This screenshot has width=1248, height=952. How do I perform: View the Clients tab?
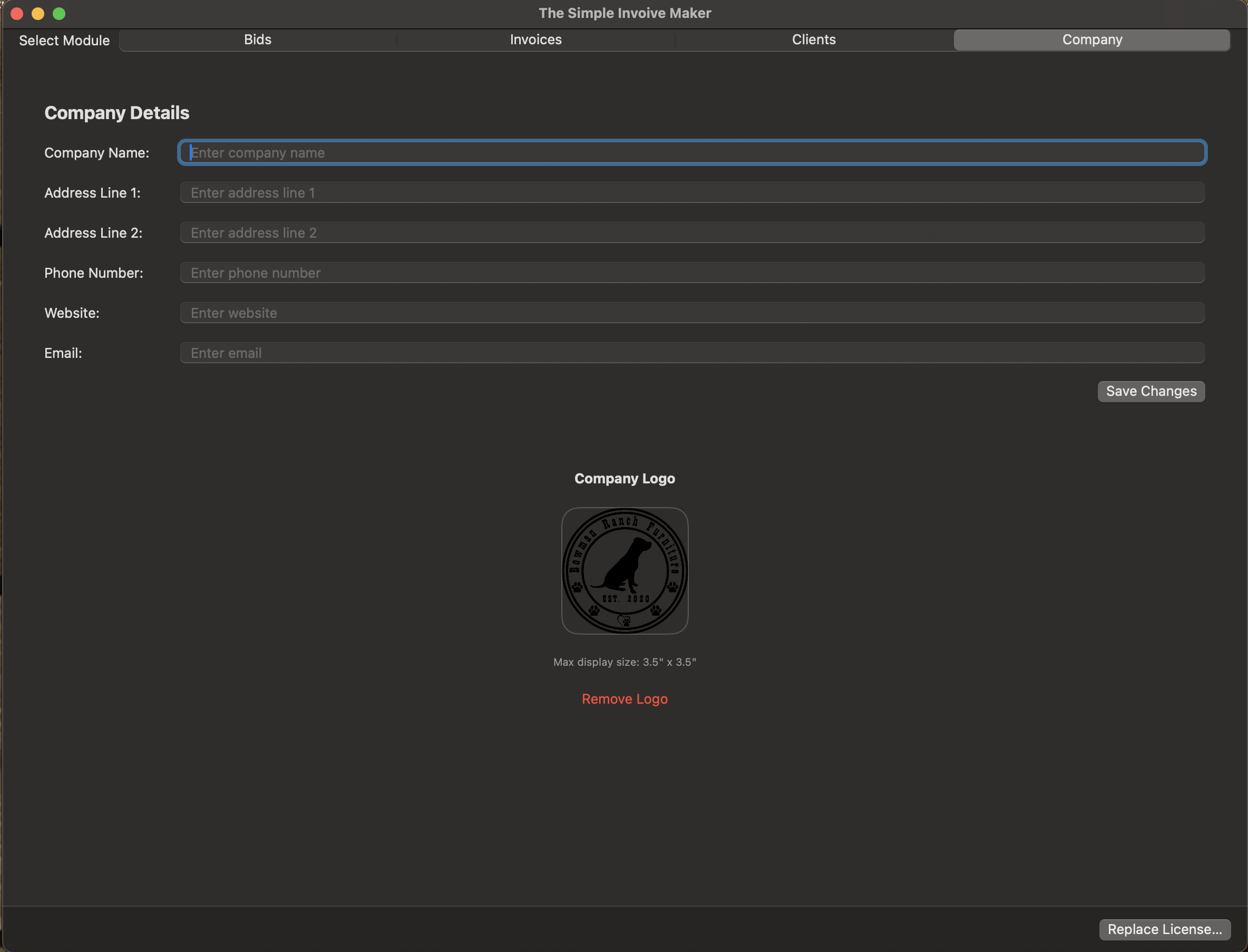[x=814, y=40]
